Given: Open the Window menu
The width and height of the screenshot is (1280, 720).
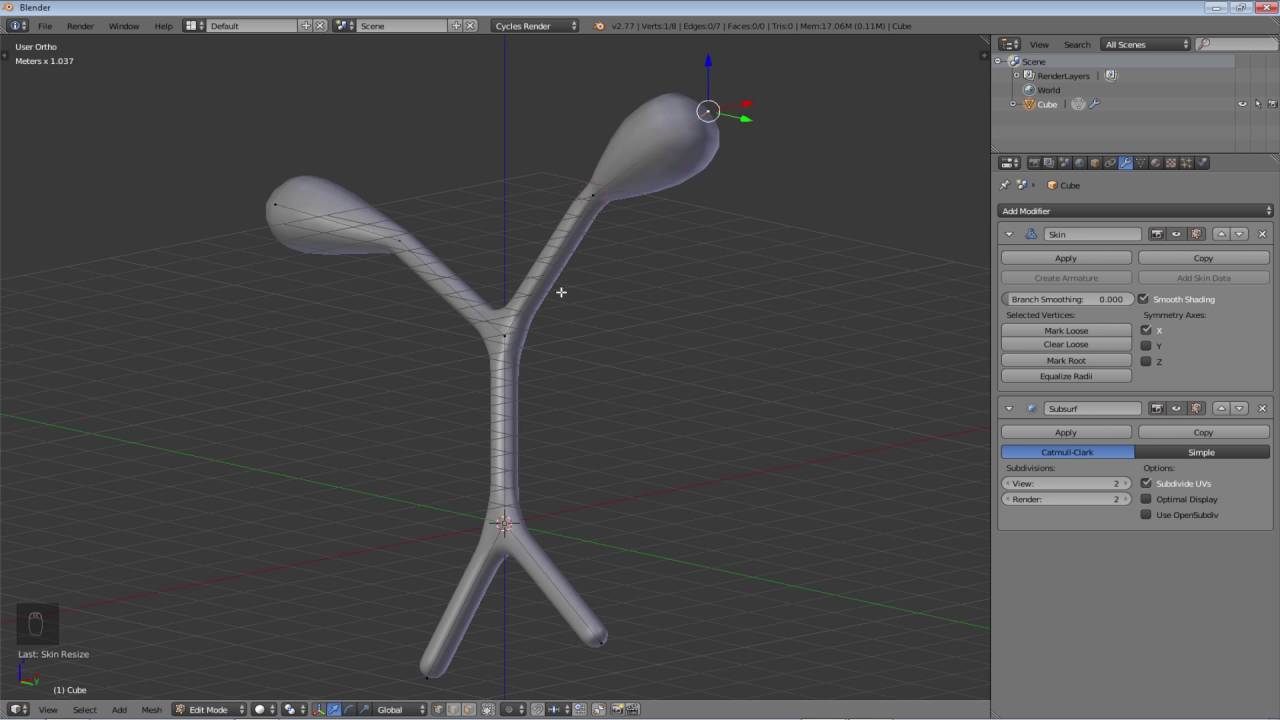Looking at the screenshot, I should pyautogui.click(x=124, y=26).
